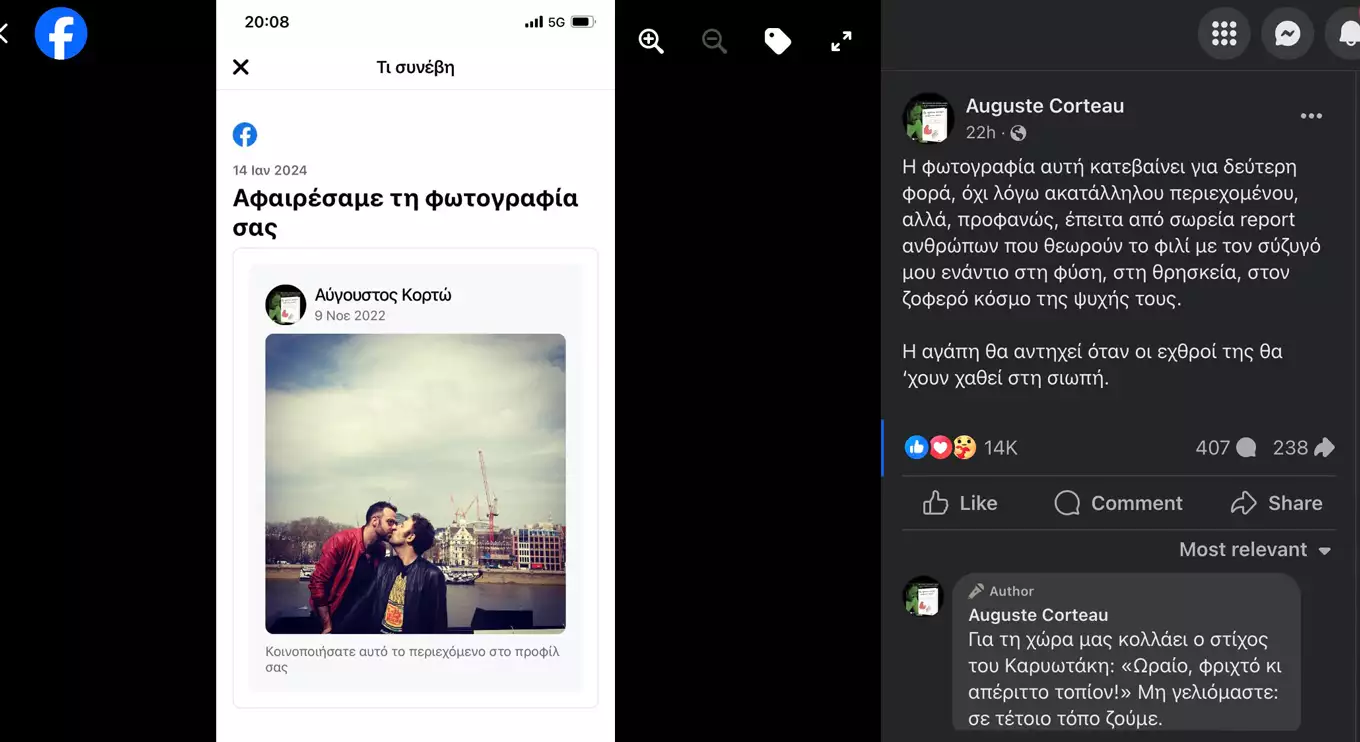Share this post
This screenshot has width=1360, height=742.
(x=1276, y=503)
